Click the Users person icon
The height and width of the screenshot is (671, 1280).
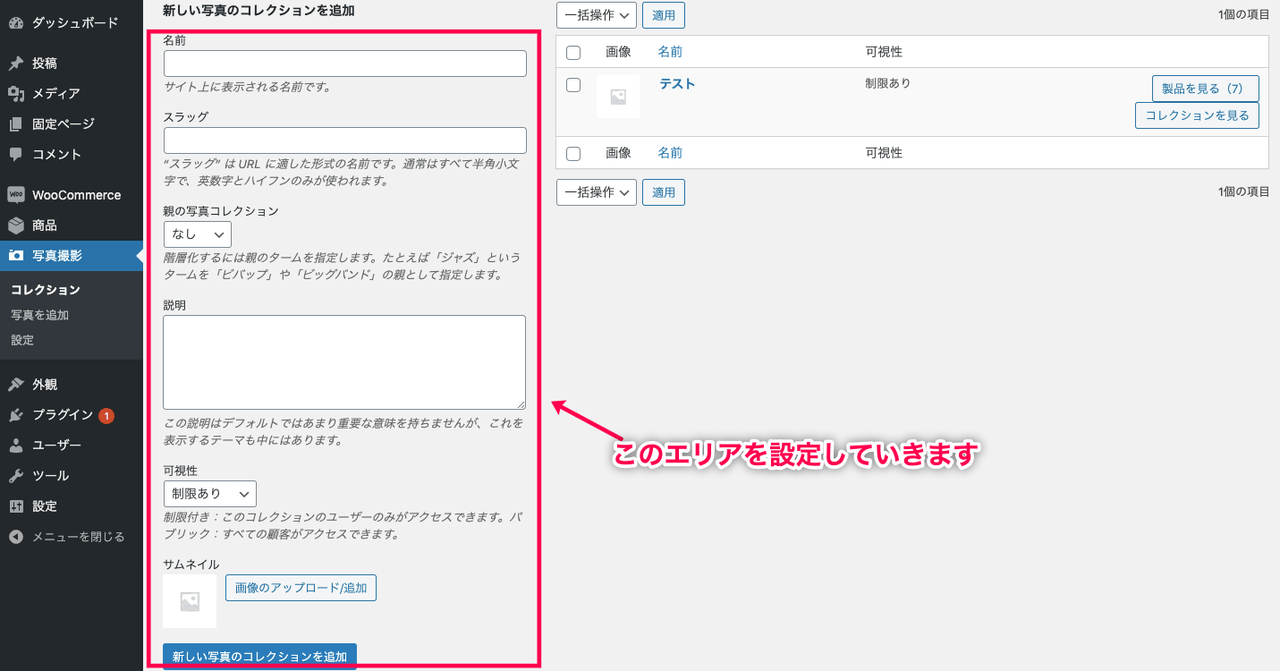point(16,445)
